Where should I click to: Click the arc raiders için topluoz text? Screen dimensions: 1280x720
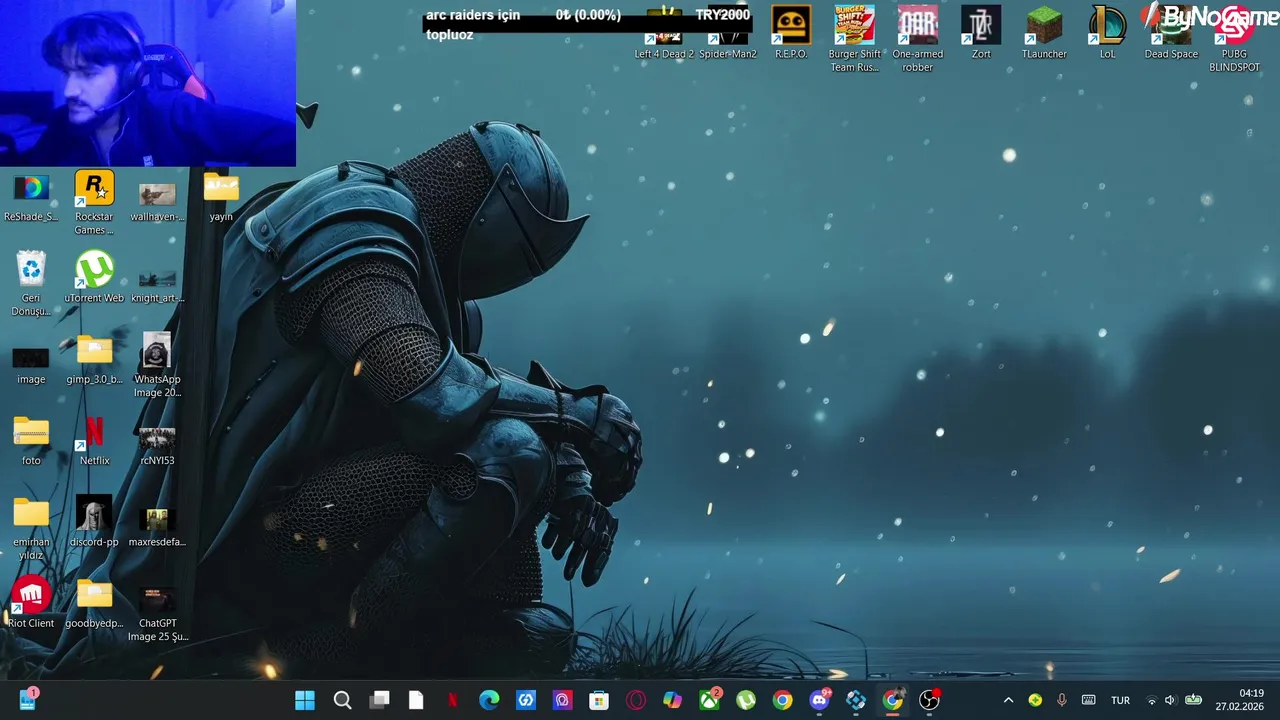[x=473, y=25]
